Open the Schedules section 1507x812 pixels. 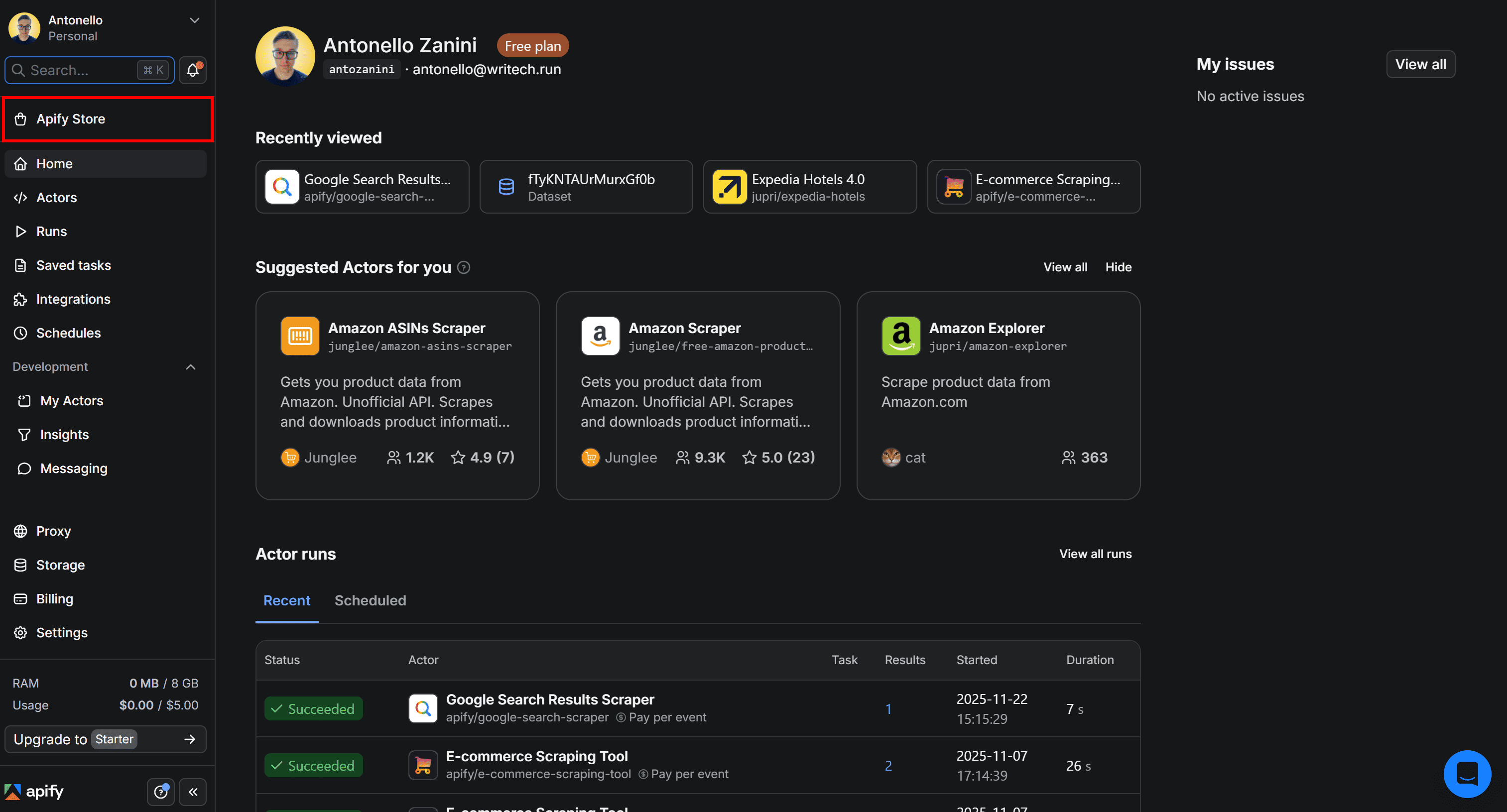(68, 332)
